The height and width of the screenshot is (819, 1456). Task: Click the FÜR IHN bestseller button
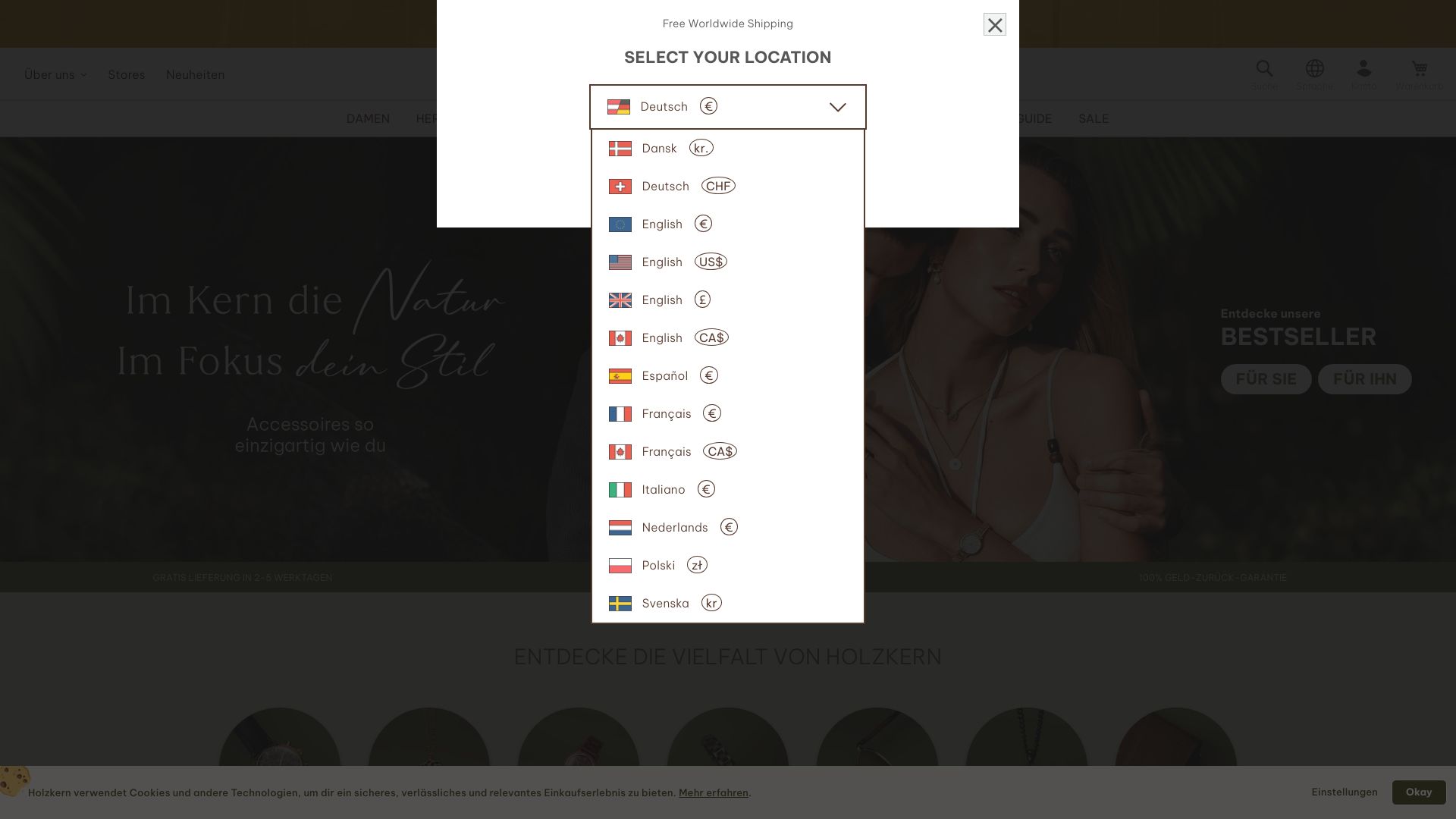[1364, 379]
